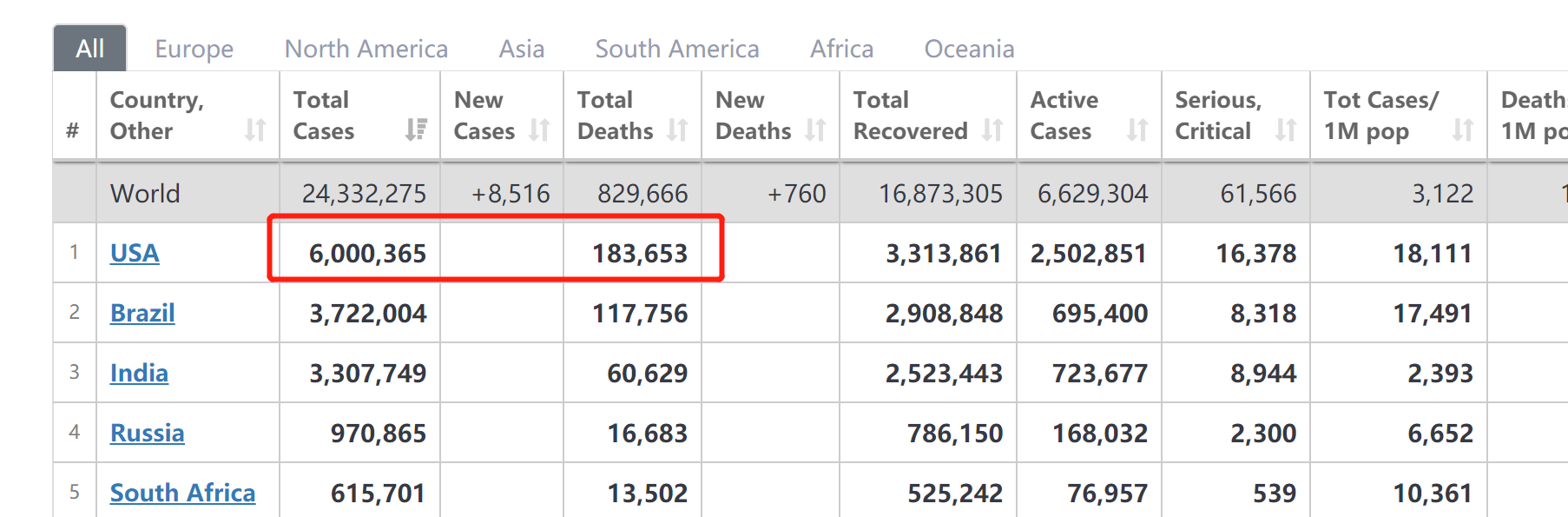Open the USA country link

[135, 253]
